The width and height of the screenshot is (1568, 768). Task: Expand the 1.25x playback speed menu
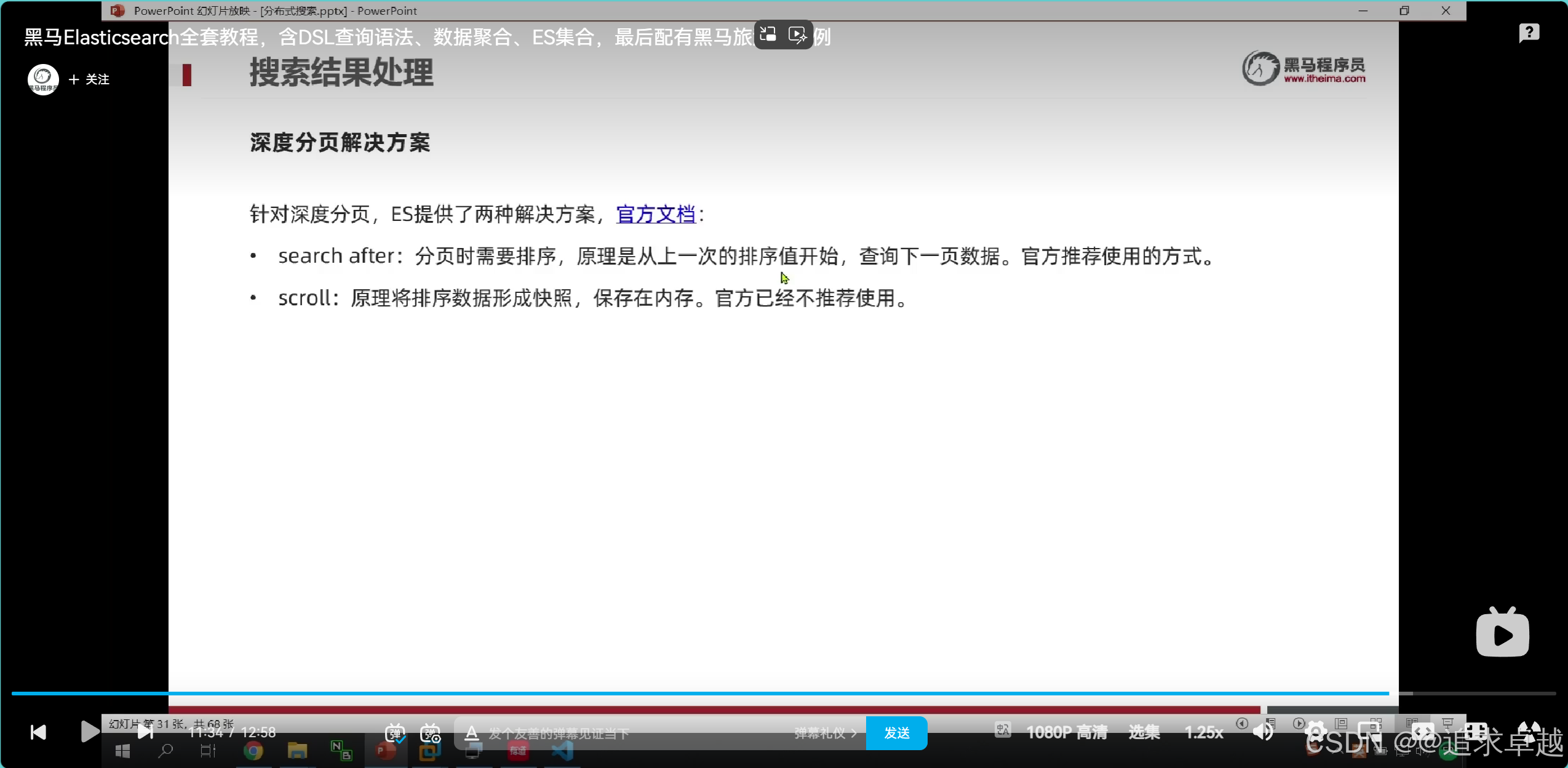pos(1204,732)
